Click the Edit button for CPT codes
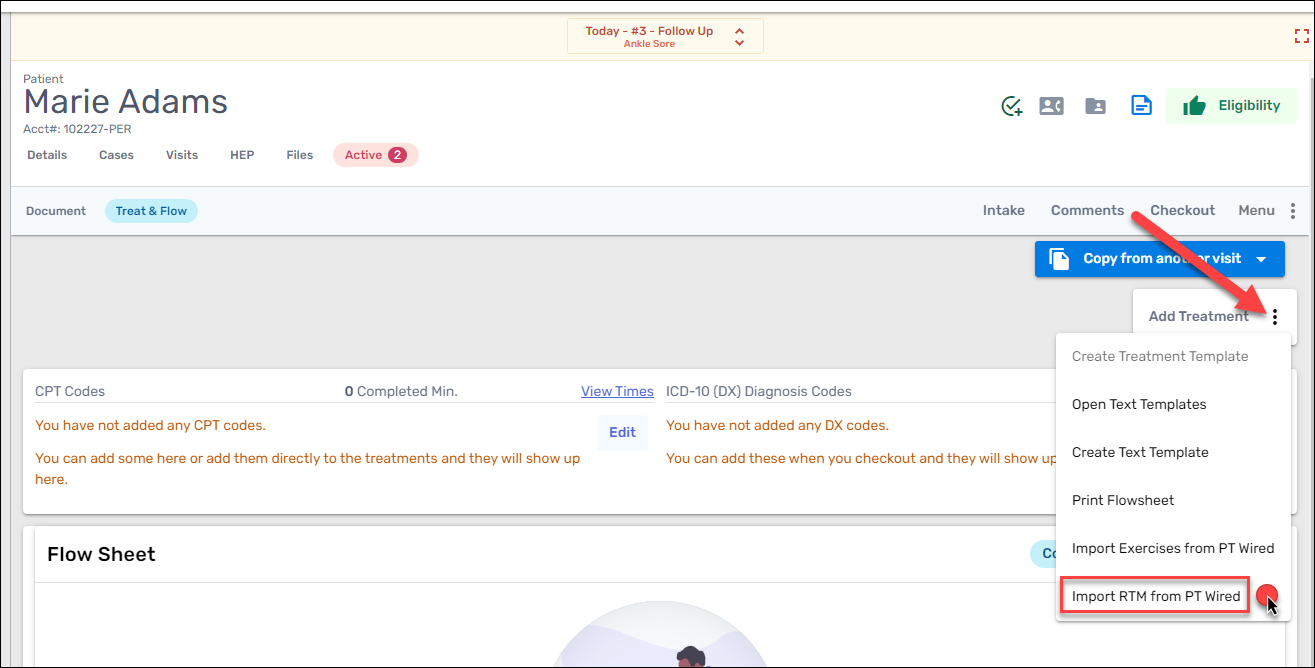1315x668 pixels. point(622,433)
